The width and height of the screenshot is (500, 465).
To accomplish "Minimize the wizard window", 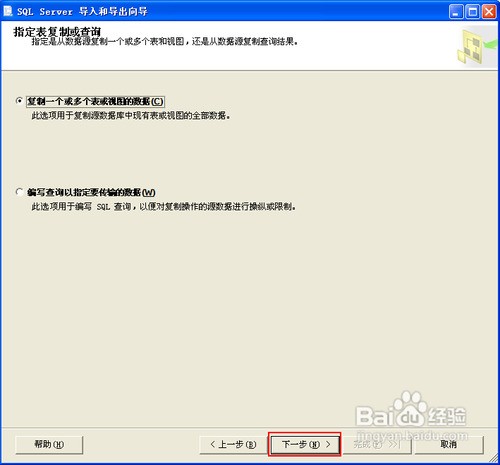I will (456, 12).
